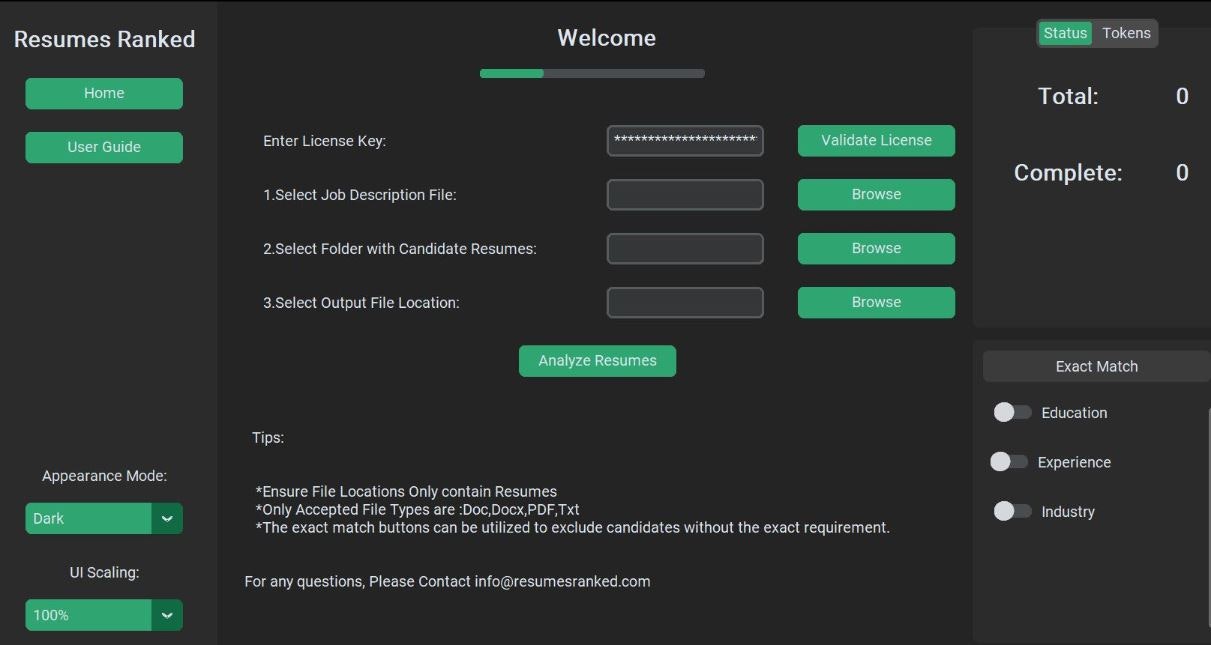Screen dimensions: 1211x645
Task: Click the contact info@resumesranked.com line
Action: pyautogui.click(x=447, y=581)
